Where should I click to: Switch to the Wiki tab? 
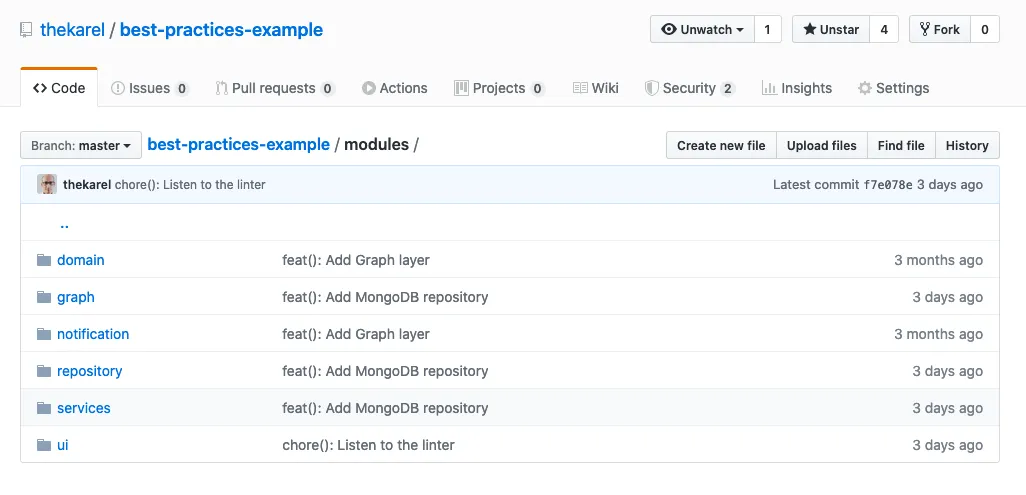coord(595,88)
